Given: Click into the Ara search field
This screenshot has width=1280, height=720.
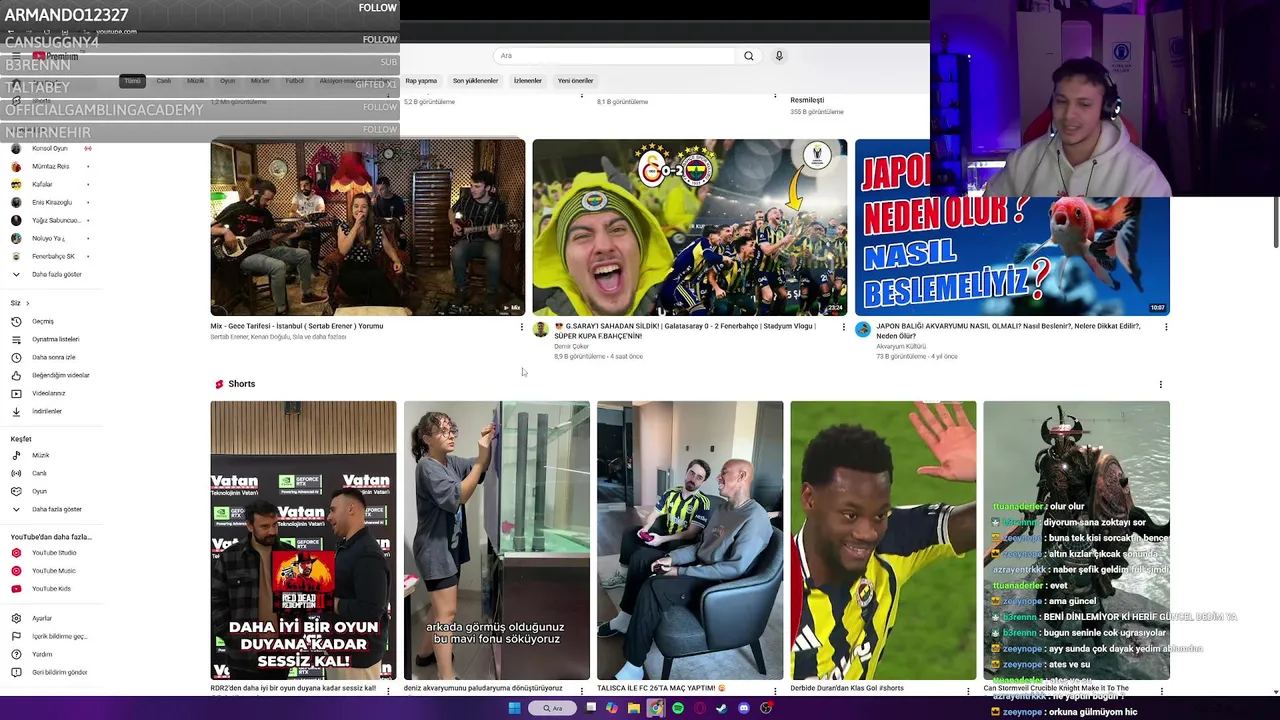Looking at the screenshot, I should tap(615, 56).
